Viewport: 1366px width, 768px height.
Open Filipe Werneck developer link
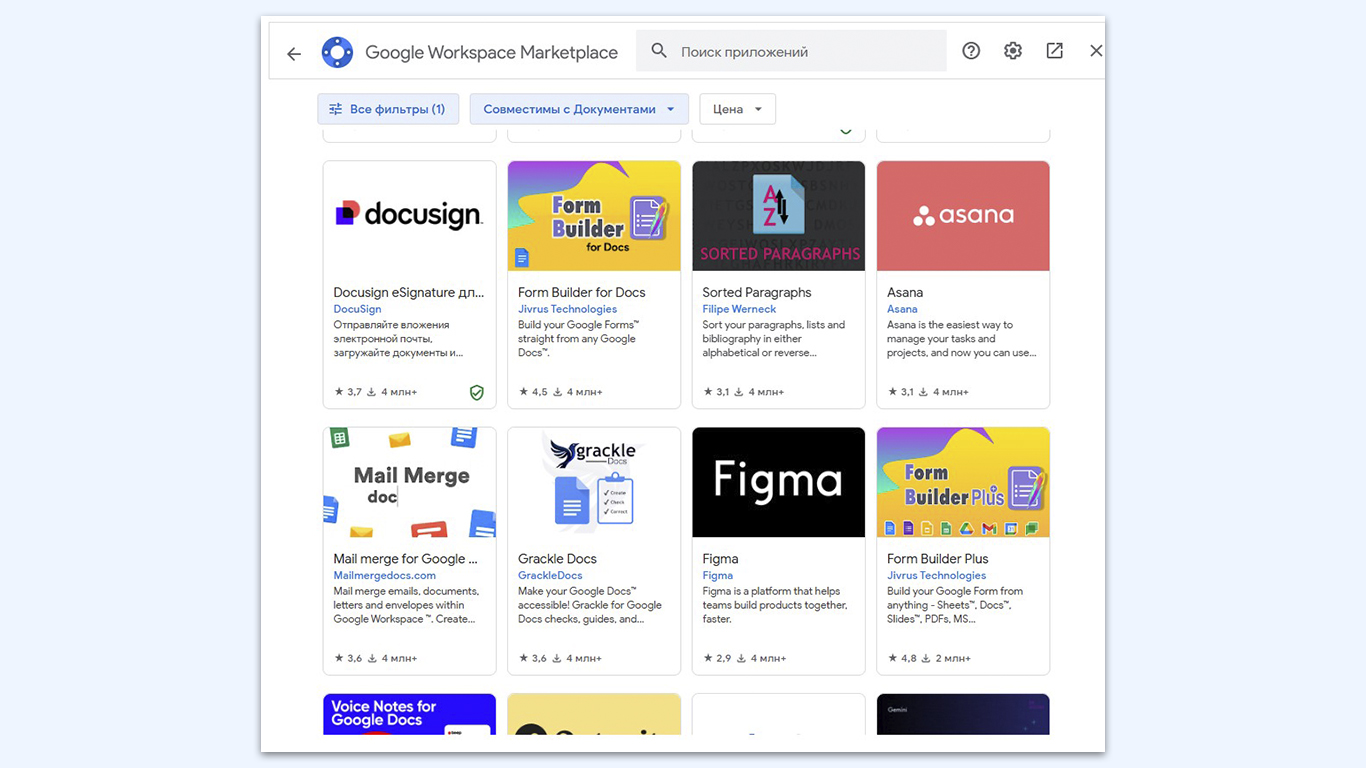point(739,309)
